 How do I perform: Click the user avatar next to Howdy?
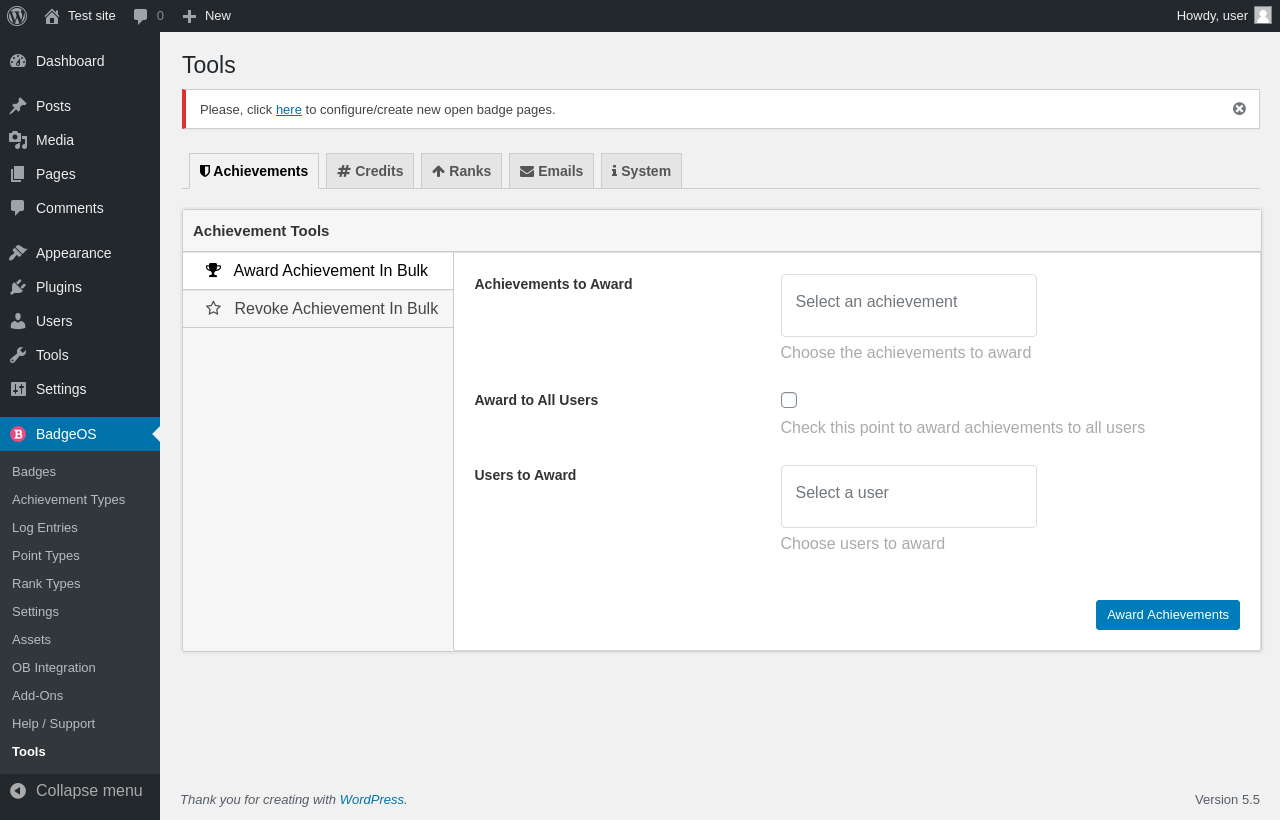tap(1263, 15)
